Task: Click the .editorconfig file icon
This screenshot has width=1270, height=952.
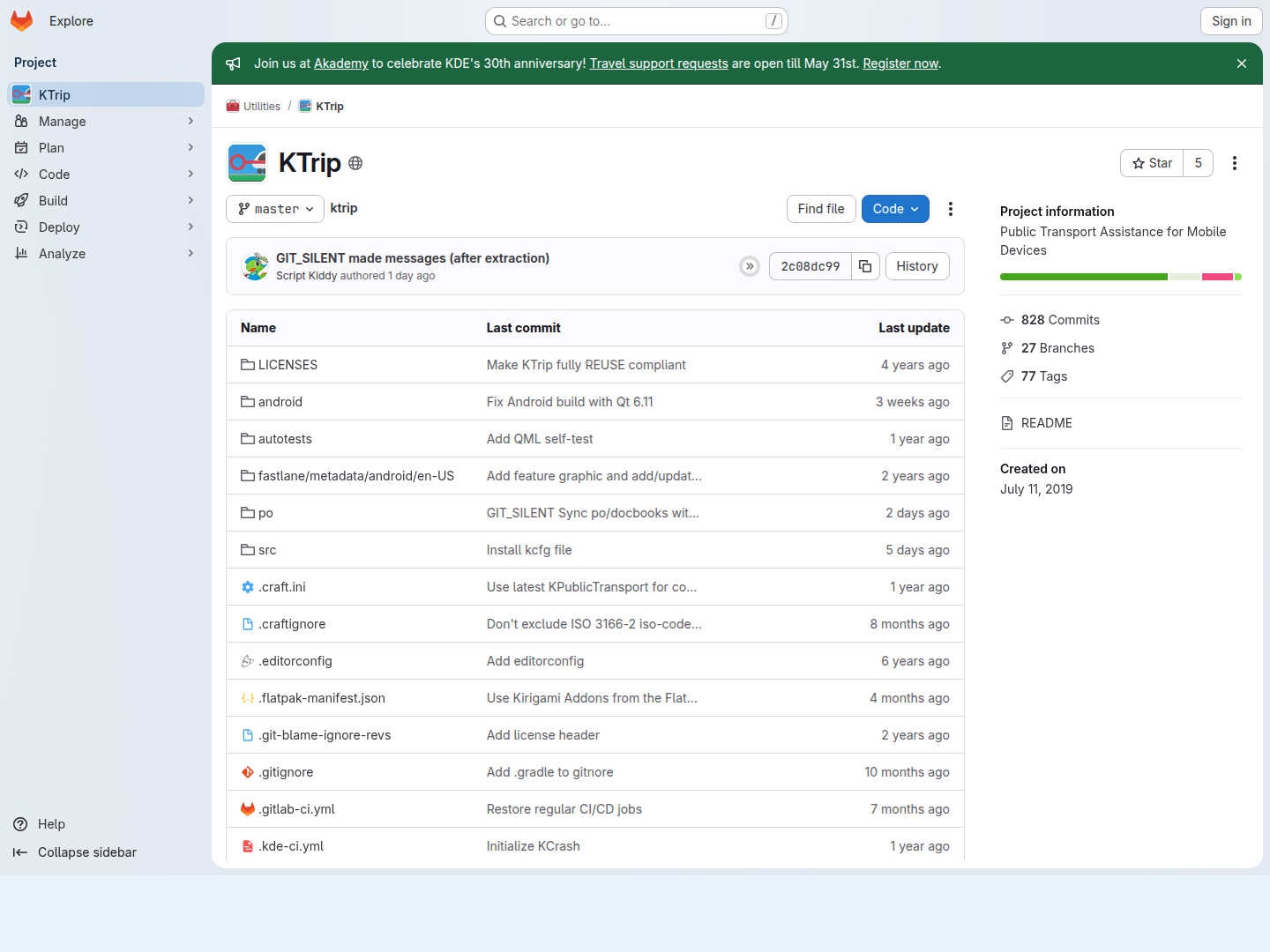Action: 248,661
